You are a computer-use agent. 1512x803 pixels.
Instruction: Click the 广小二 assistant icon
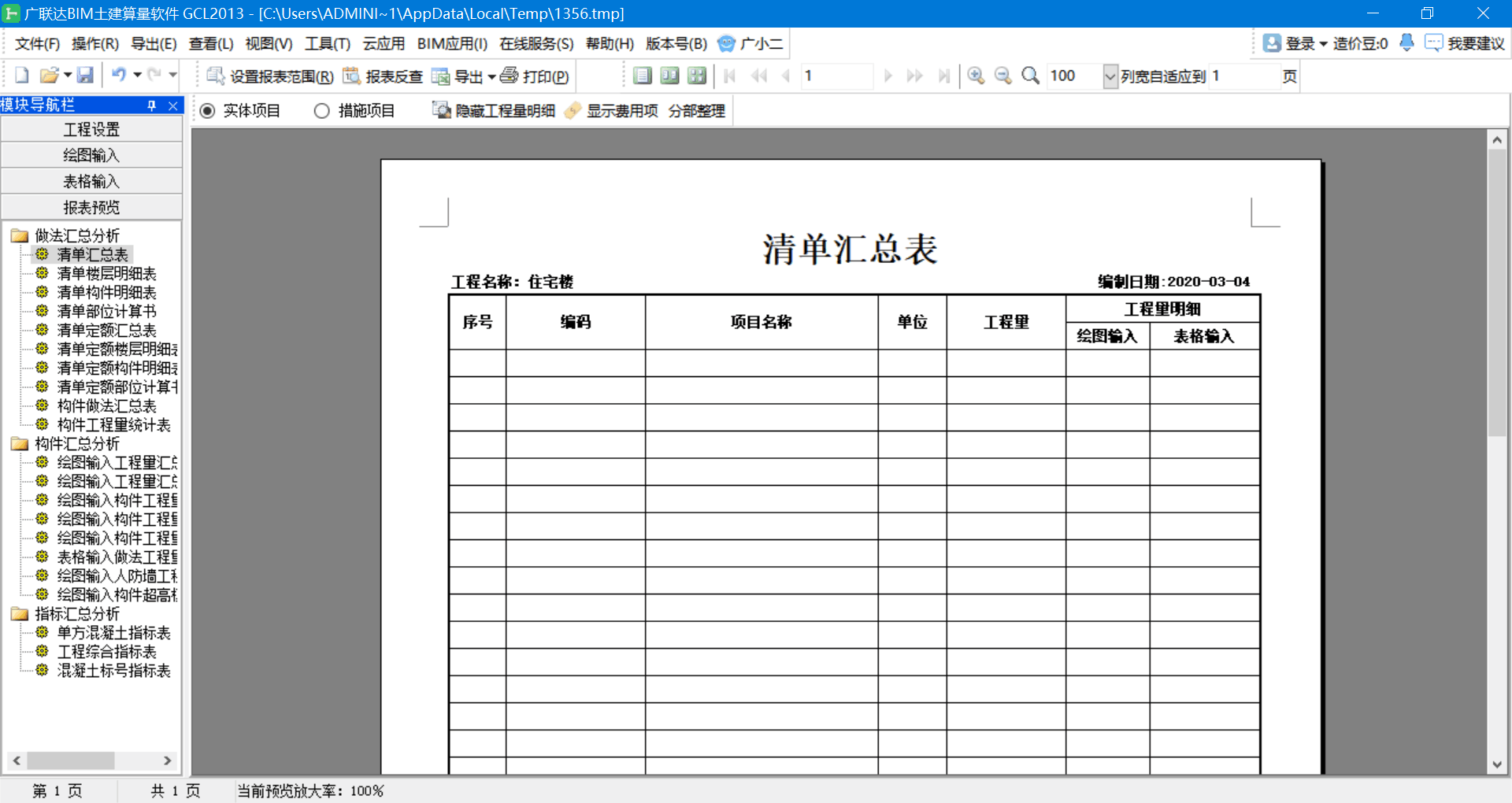(x=726, y=43)
